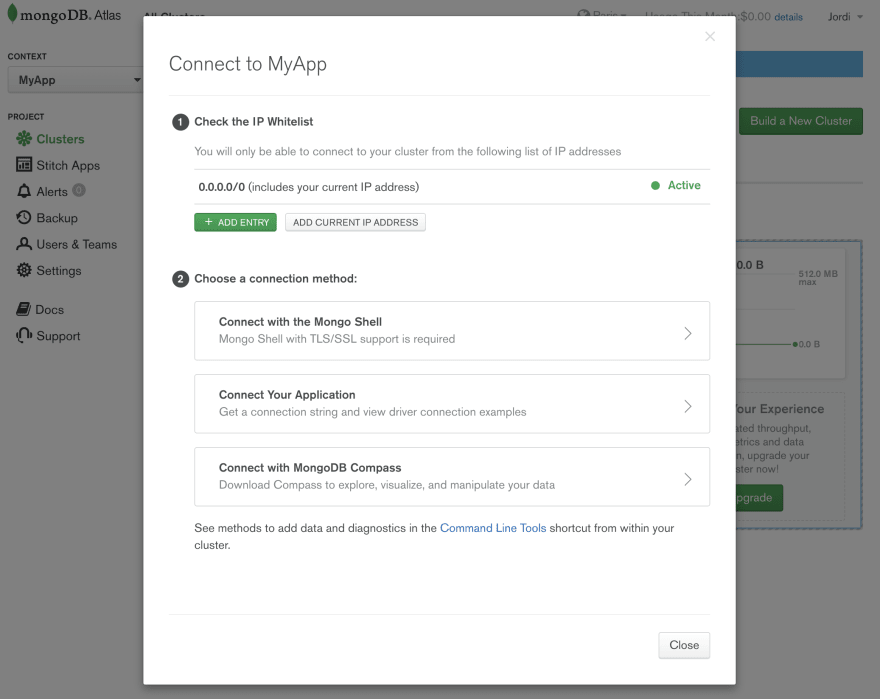Click the Users & Teams person icon

pyautogui.click(x=24, y=244)
